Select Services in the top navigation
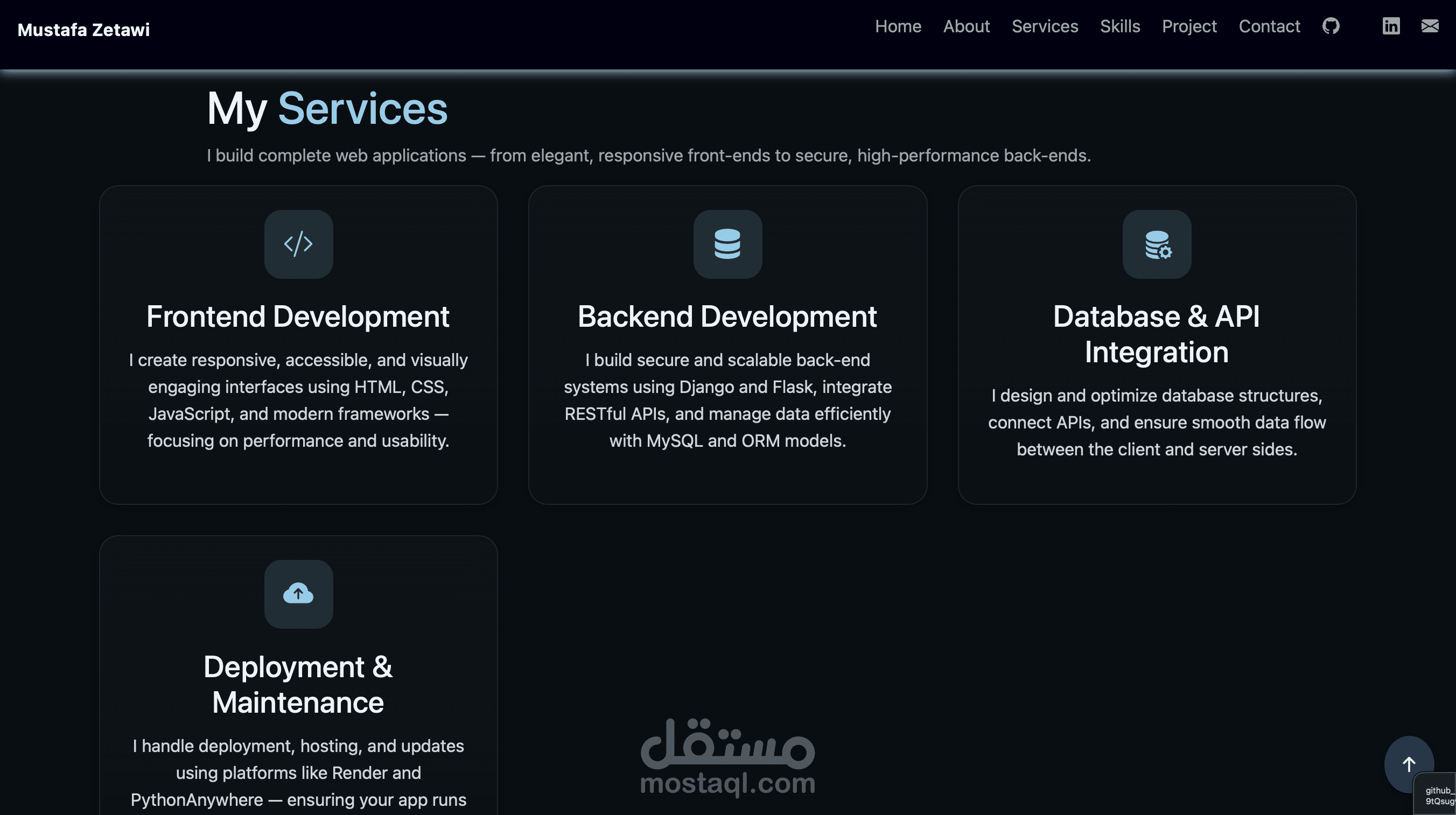 coord(1045,26)
